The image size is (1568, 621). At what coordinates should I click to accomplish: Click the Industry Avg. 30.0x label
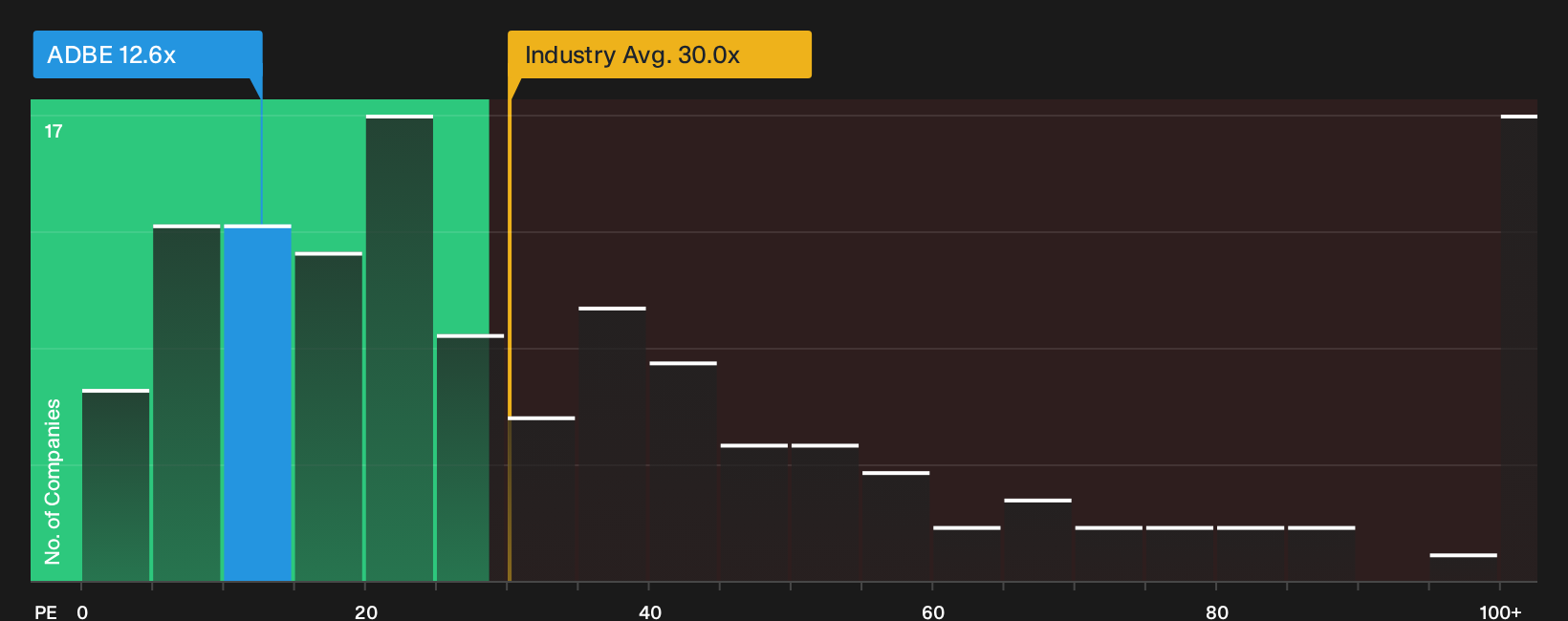click(659, 54)
